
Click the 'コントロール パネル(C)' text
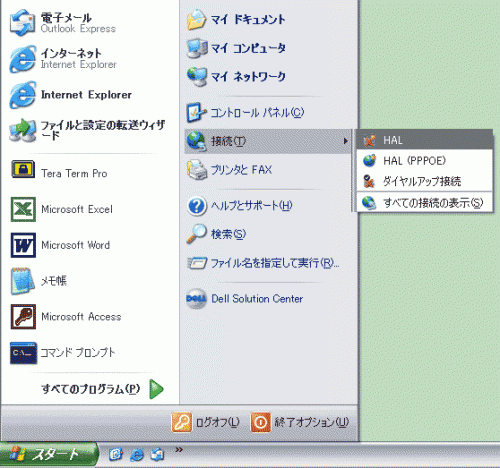click(x=257, y=112)
